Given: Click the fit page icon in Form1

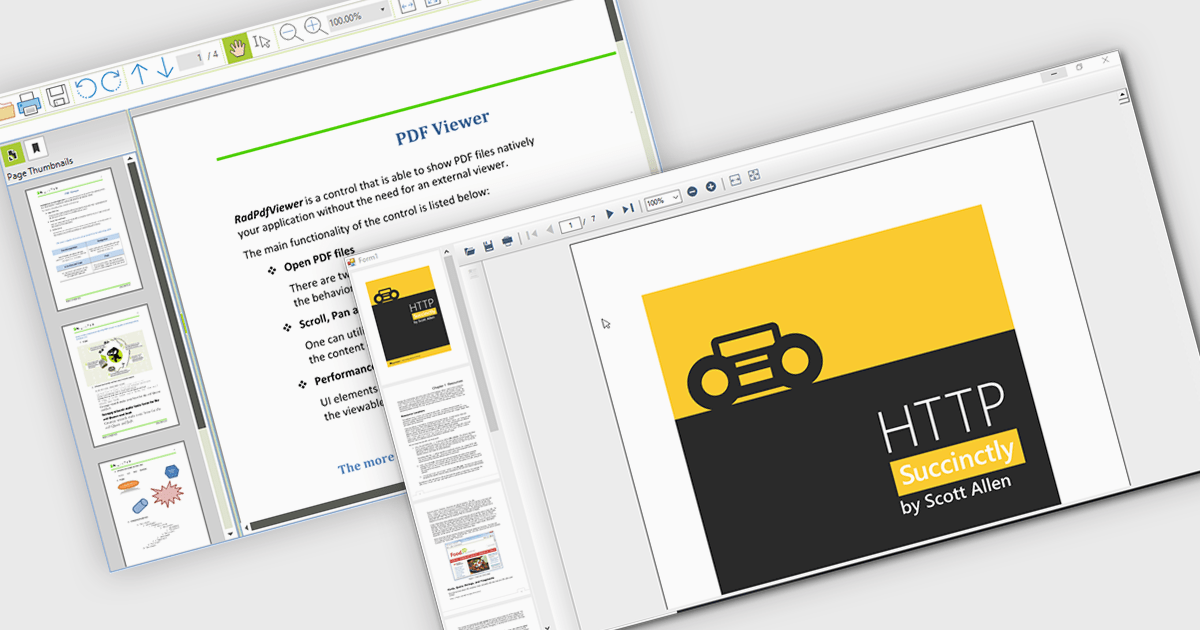Looking at the screenshot, I should [754, 175].
